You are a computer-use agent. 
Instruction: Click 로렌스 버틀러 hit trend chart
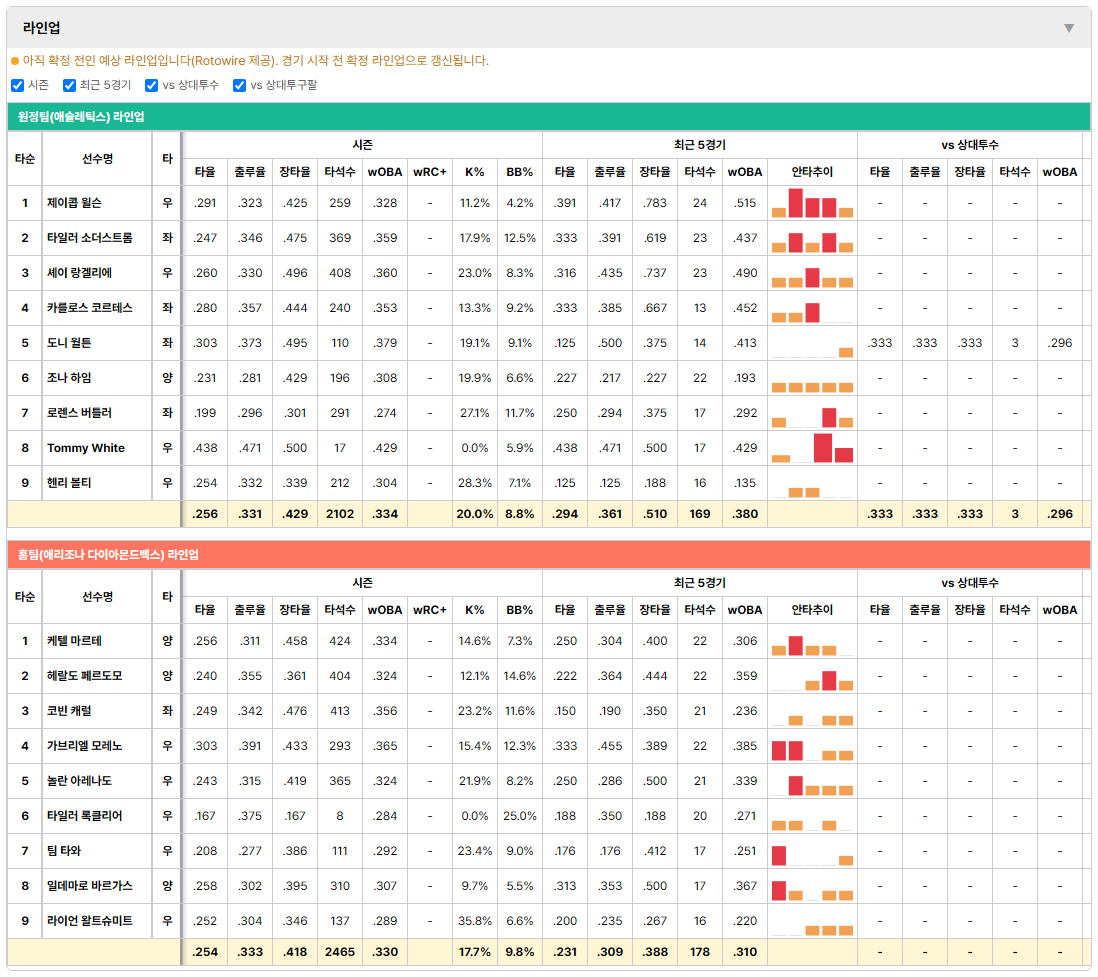click(812, 413)
